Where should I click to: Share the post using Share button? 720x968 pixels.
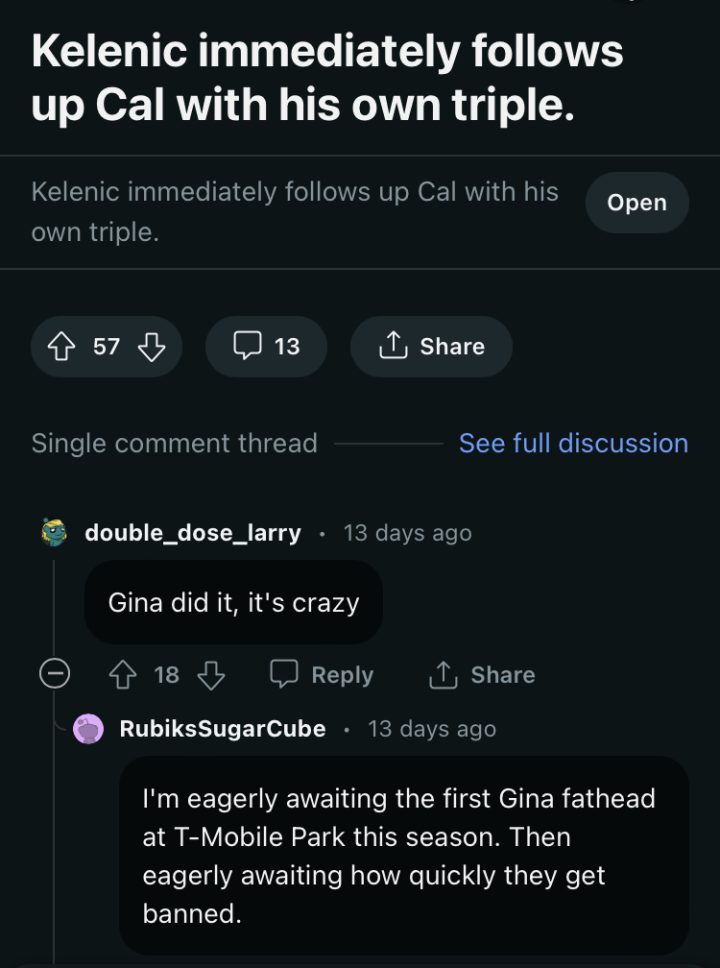click(x=431, y=346)
